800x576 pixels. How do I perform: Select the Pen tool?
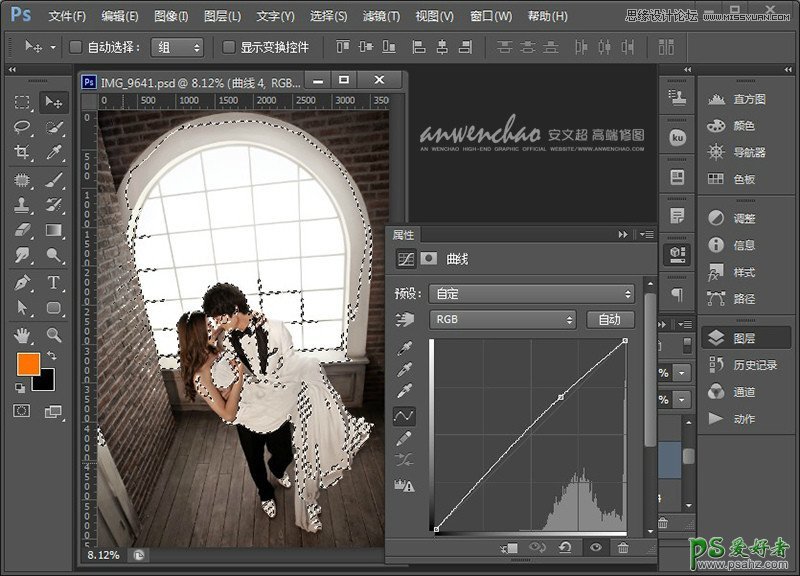click(22, 283)
